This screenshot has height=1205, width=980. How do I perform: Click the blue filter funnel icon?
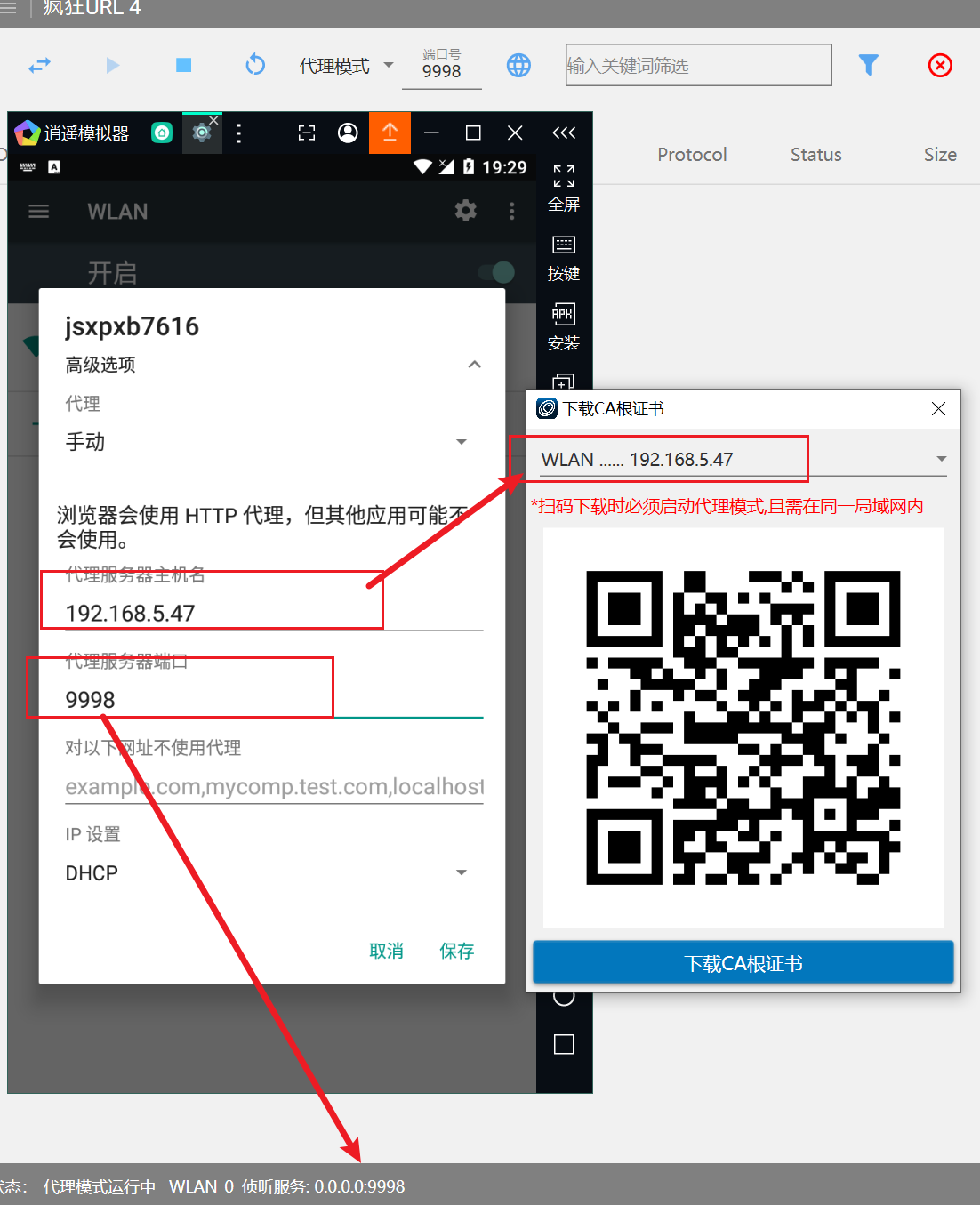pos(868,65)
